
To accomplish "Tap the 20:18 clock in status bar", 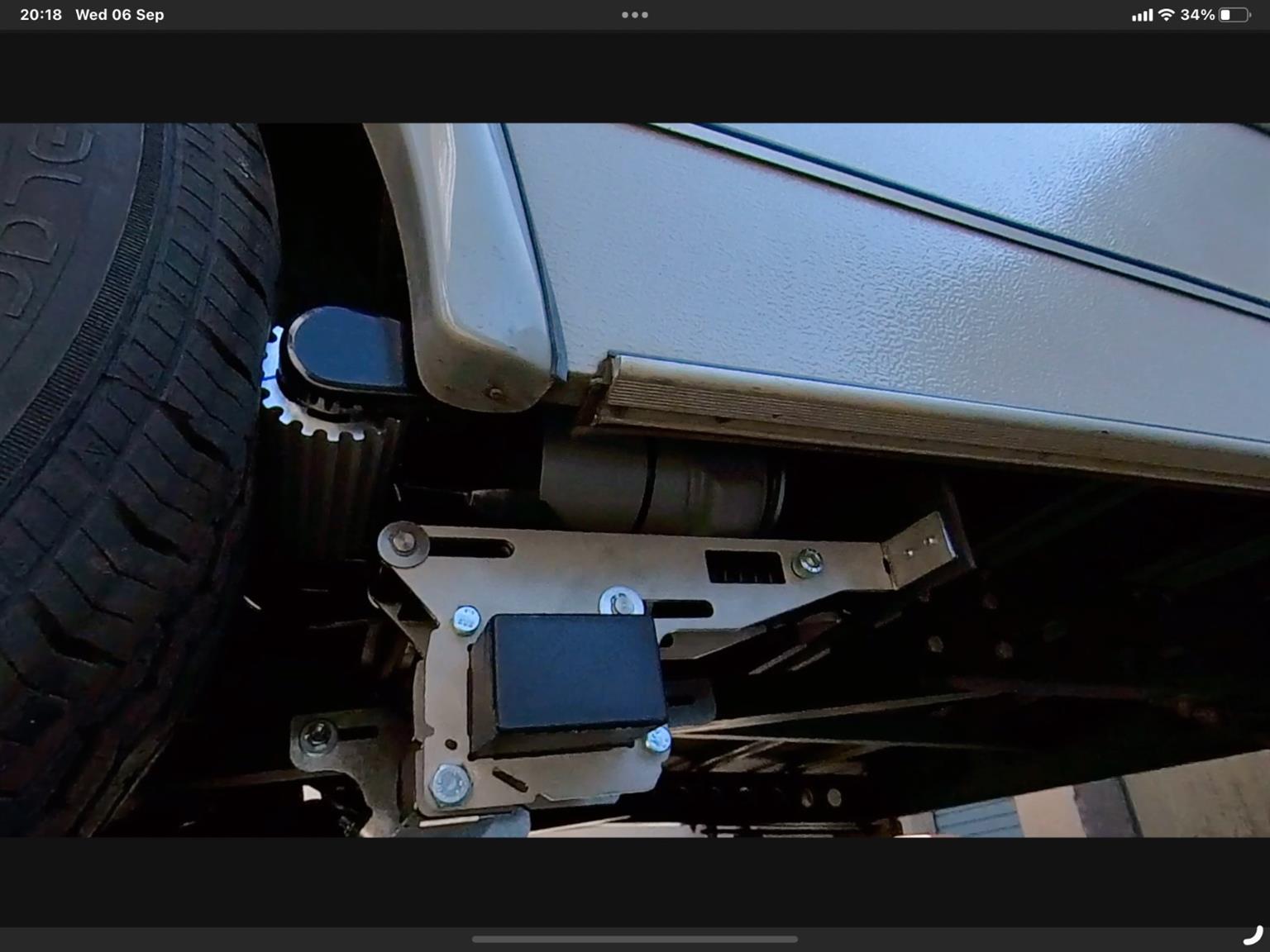I will (41, 15).
